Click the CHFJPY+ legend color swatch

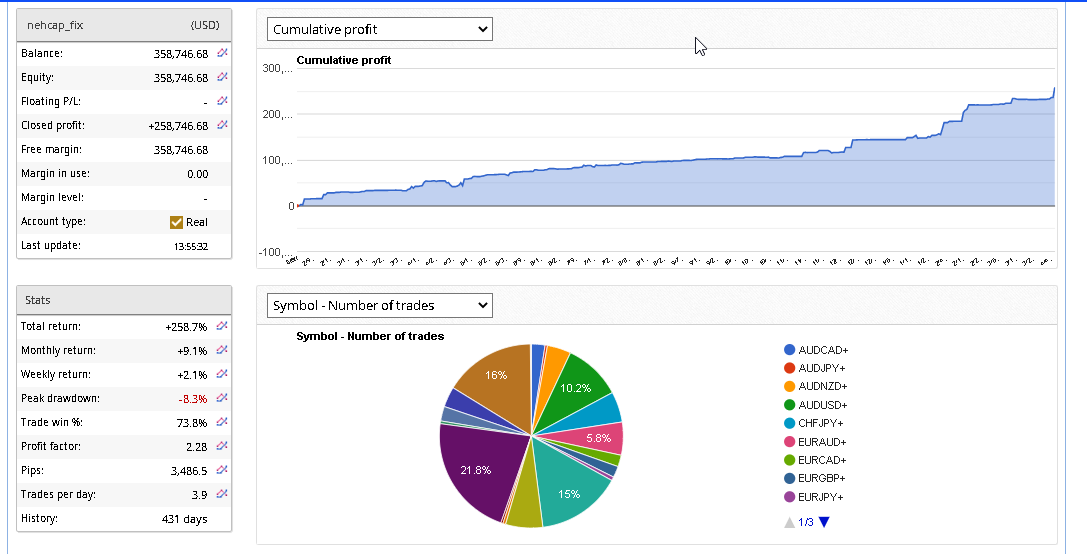coord(790,423)
